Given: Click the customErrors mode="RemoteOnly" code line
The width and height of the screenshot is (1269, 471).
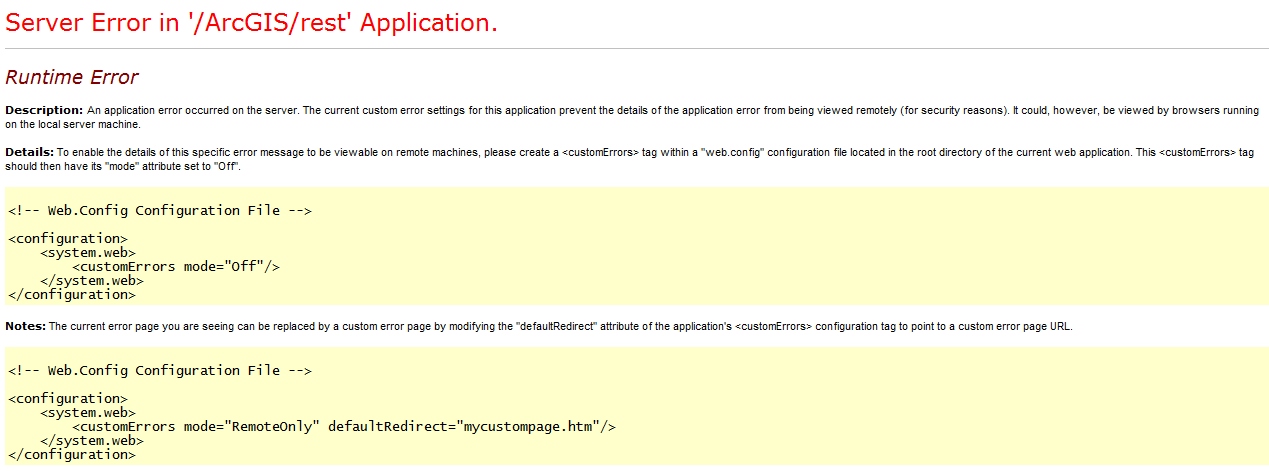Looking at the screenshot, I should click(344, 427).
